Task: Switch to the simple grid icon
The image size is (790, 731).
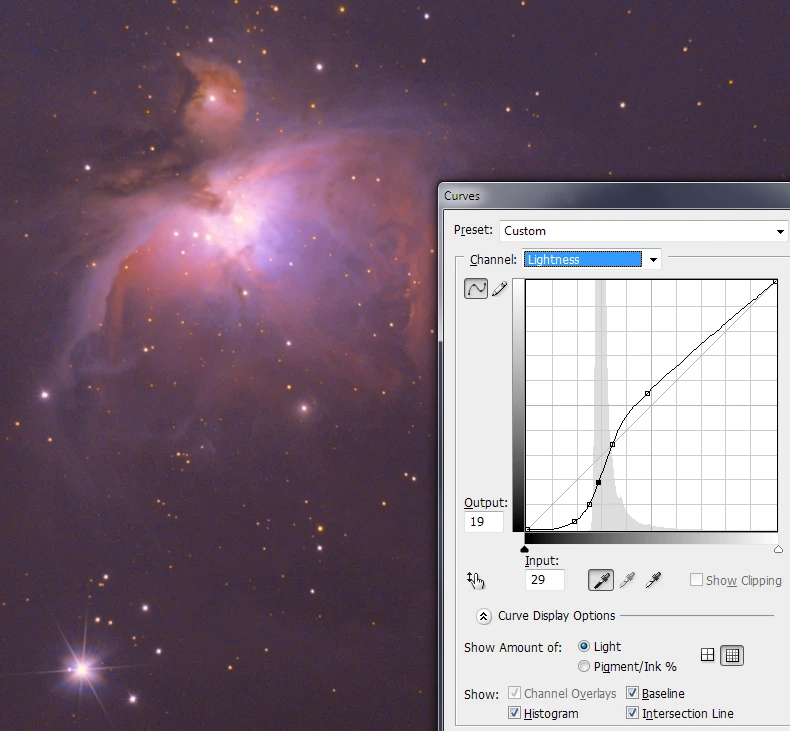Action: tap(708, 655)
